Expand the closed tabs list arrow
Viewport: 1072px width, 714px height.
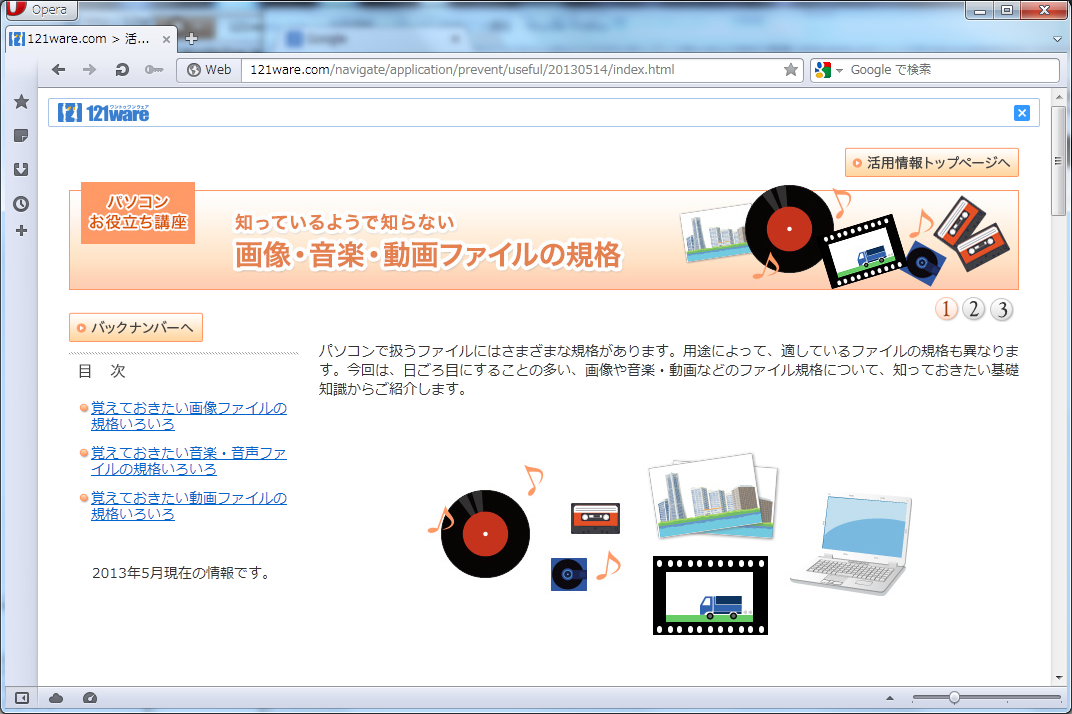1058,39
